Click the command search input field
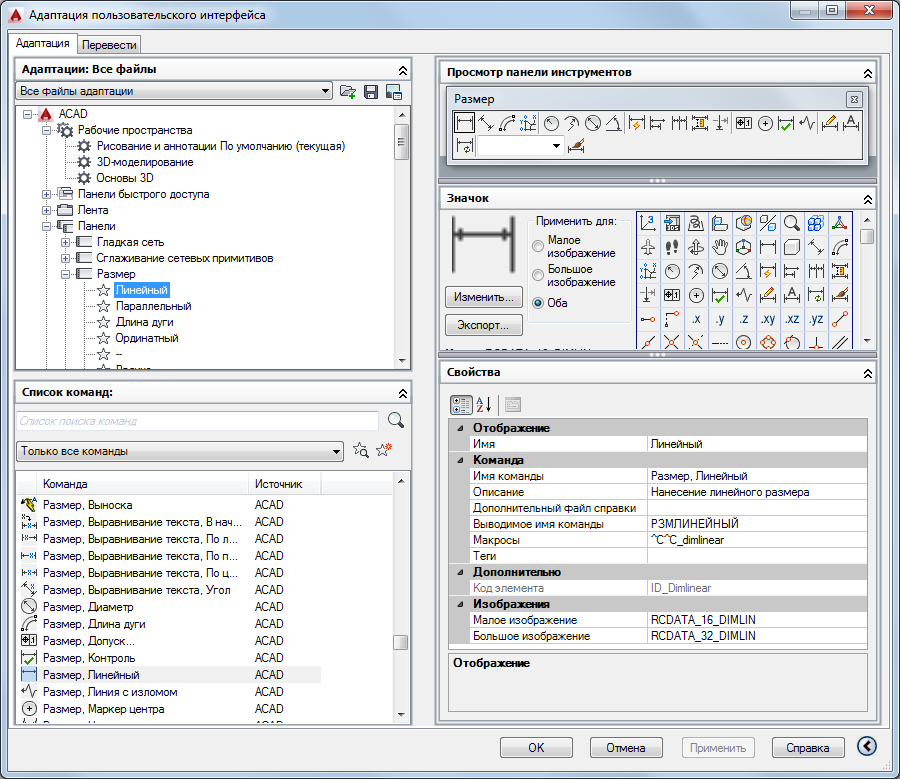 click(x=197, y=421)
